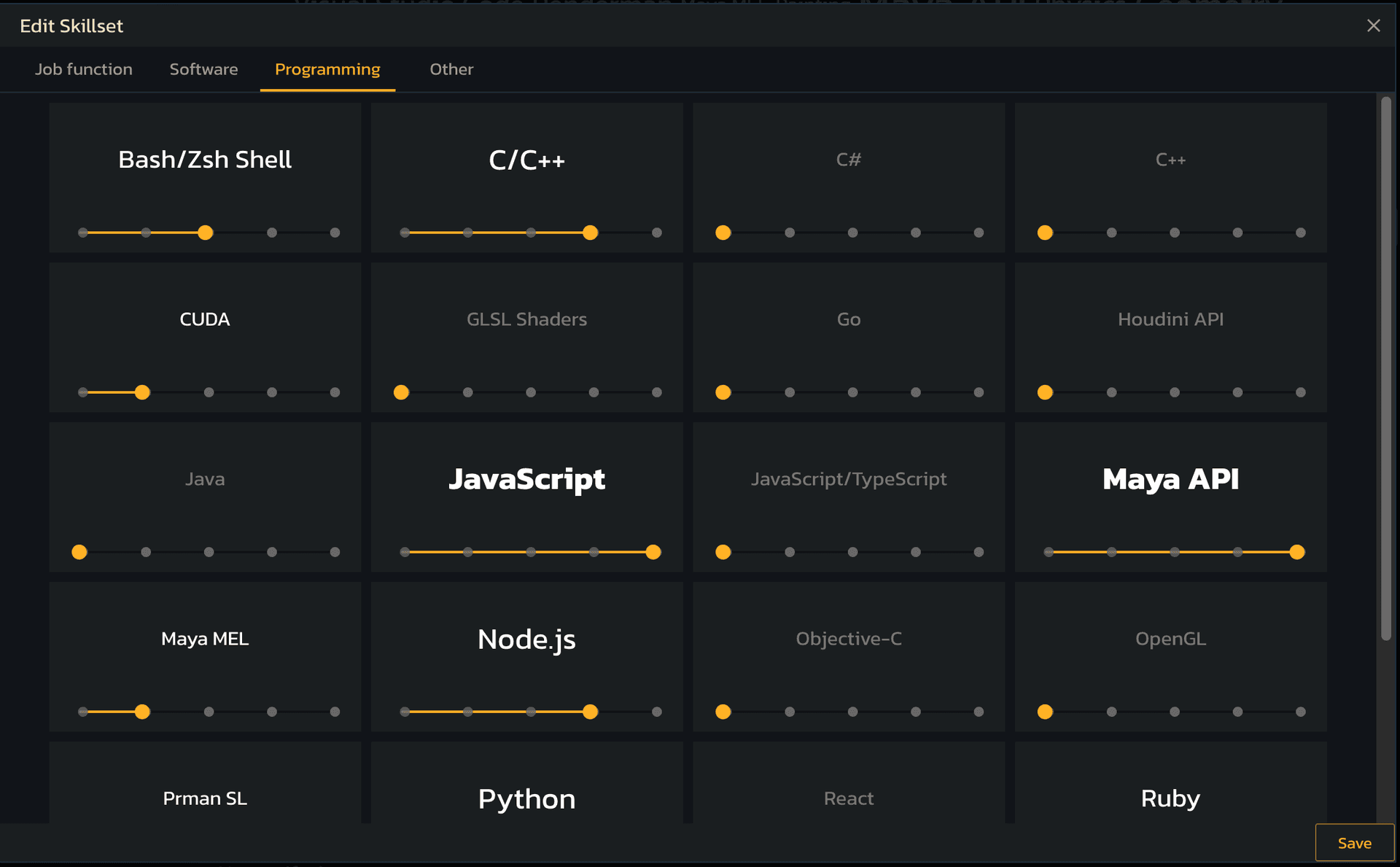Set Java skill to the highest dot
1400x867 pixels.
(x=335, y=552)
